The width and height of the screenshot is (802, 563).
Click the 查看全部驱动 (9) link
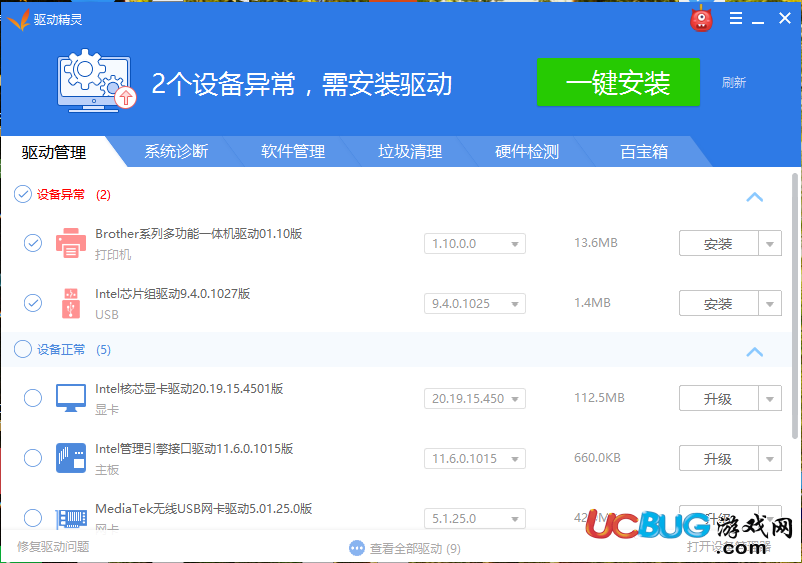point(415,549)
